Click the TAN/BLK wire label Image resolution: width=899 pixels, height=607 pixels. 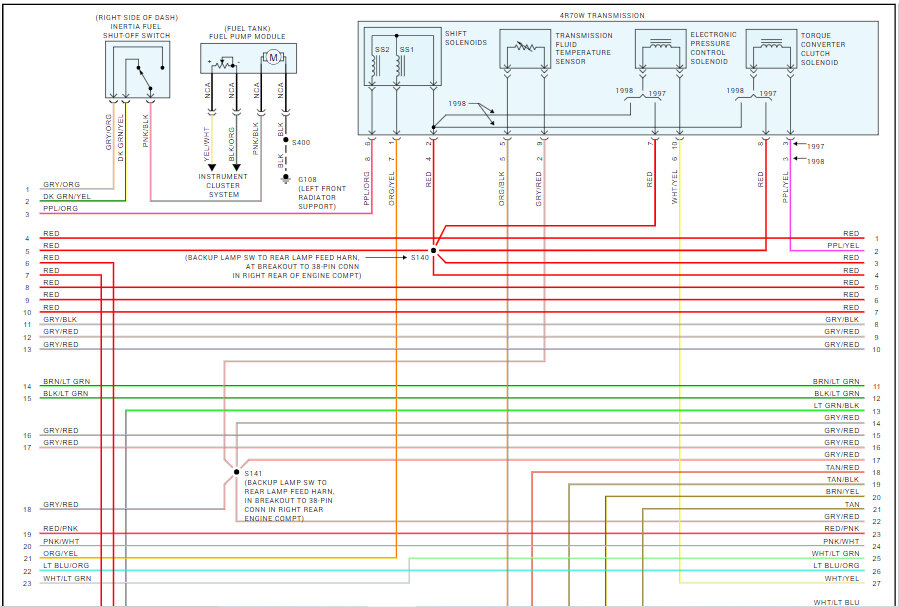[x=843, y=480]
